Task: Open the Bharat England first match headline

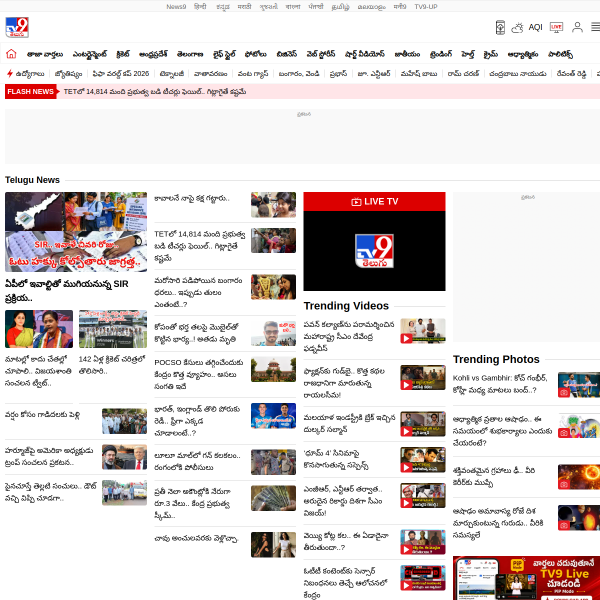Action: click(x=197, y=421)
